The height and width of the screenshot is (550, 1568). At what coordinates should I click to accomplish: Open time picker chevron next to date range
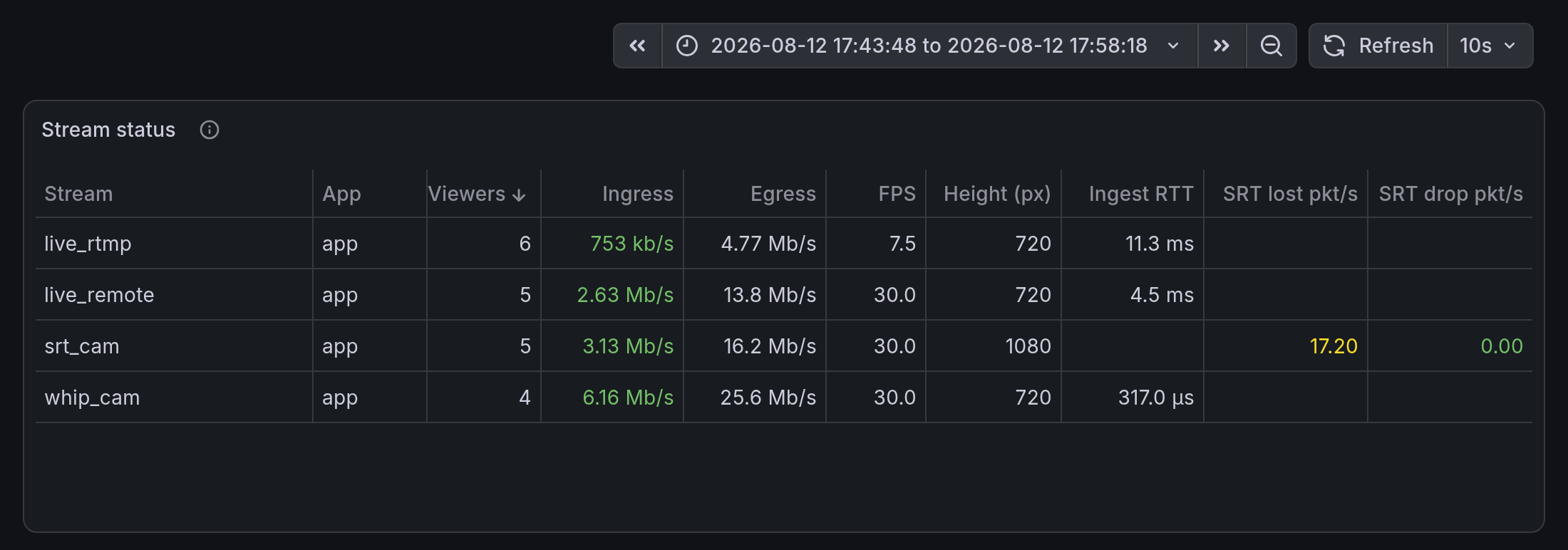(1173, 46)
